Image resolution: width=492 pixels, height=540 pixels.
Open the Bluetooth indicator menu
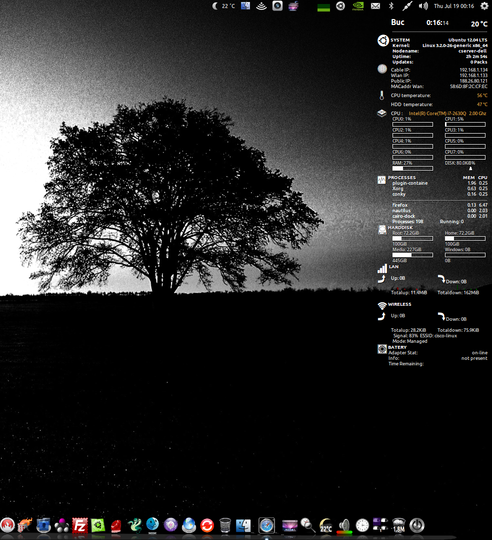391,6
